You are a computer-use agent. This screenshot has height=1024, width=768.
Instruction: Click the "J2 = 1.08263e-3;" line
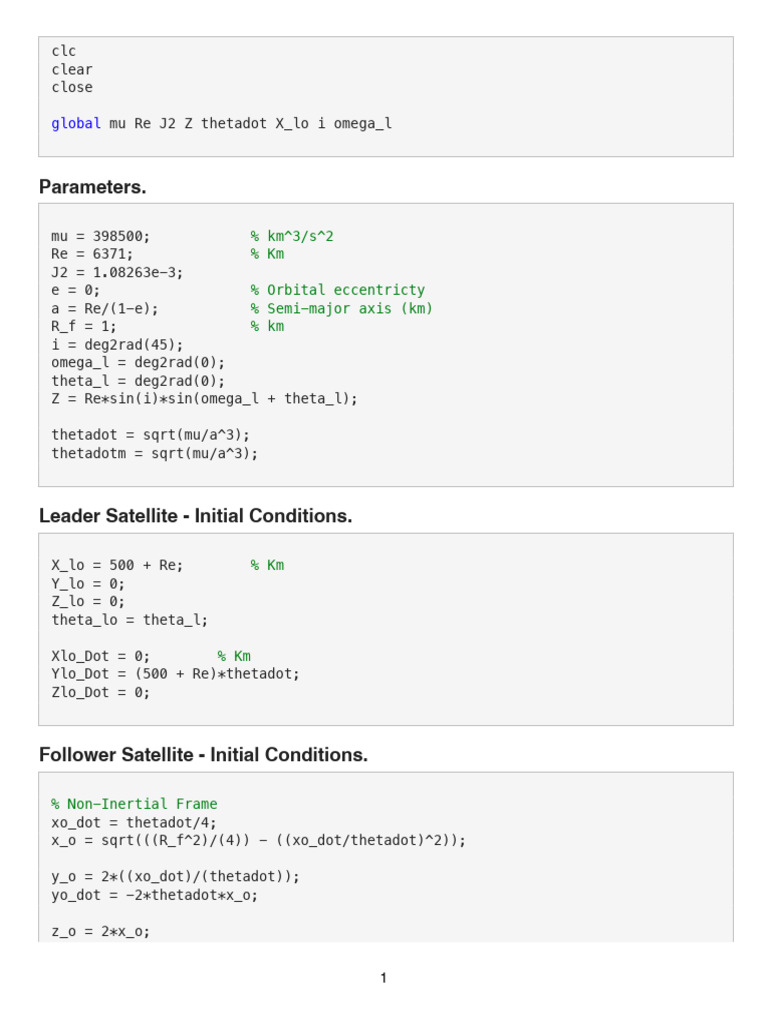(118, 272)
